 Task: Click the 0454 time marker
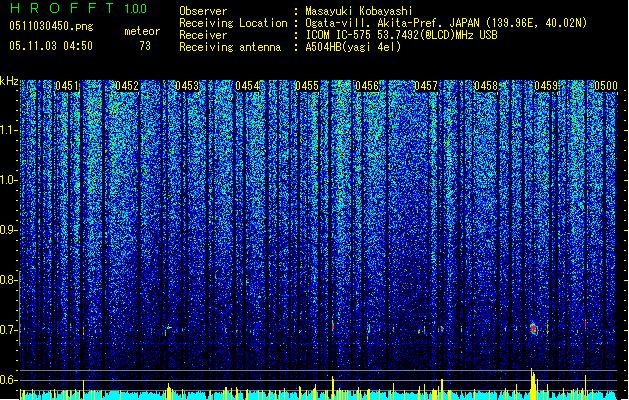coord(247,86)
